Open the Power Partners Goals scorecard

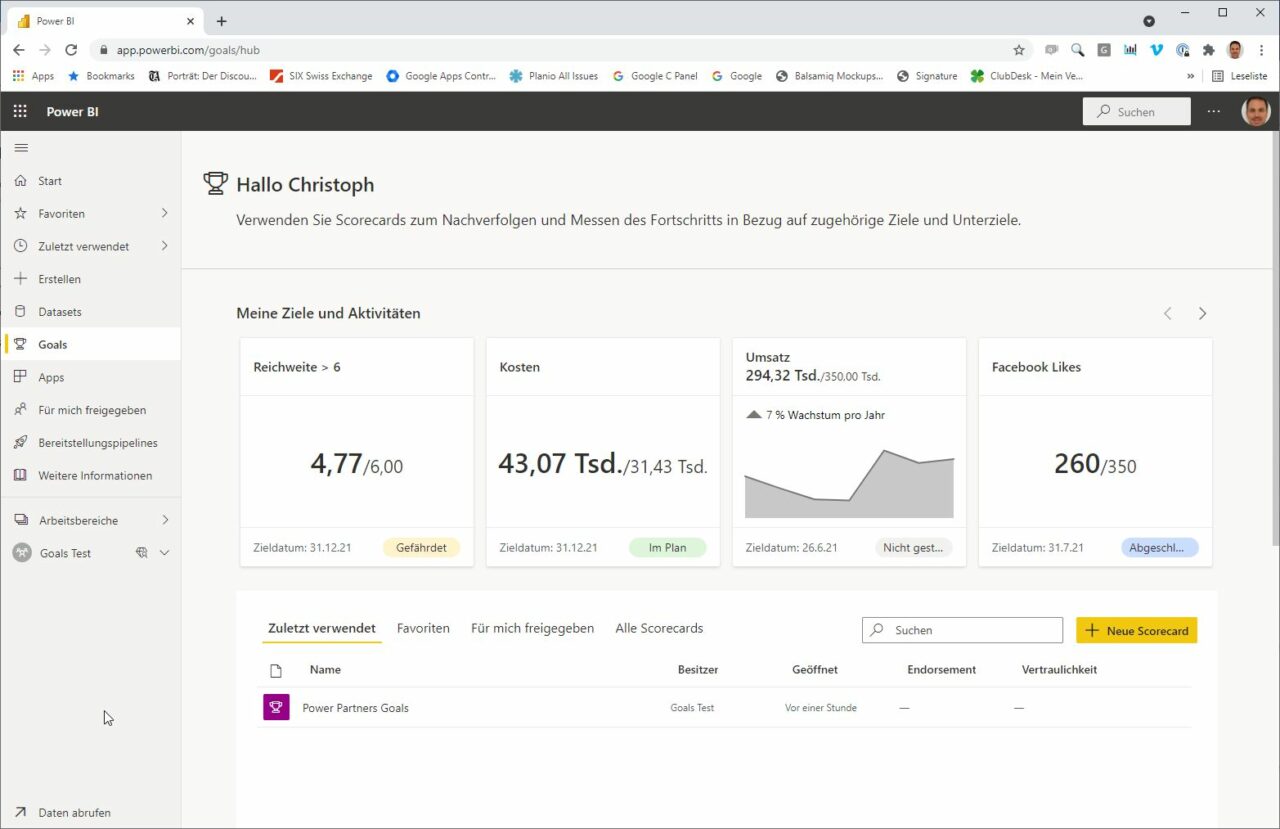click(355, 707)
